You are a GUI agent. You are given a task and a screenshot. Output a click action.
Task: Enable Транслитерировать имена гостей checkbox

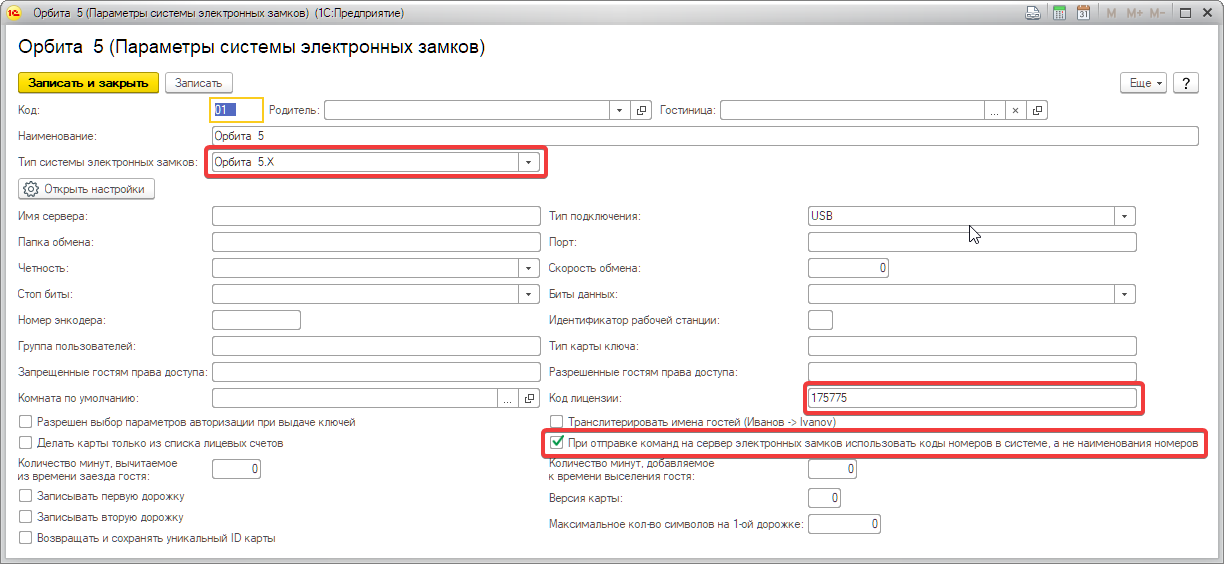coord(557,423)
